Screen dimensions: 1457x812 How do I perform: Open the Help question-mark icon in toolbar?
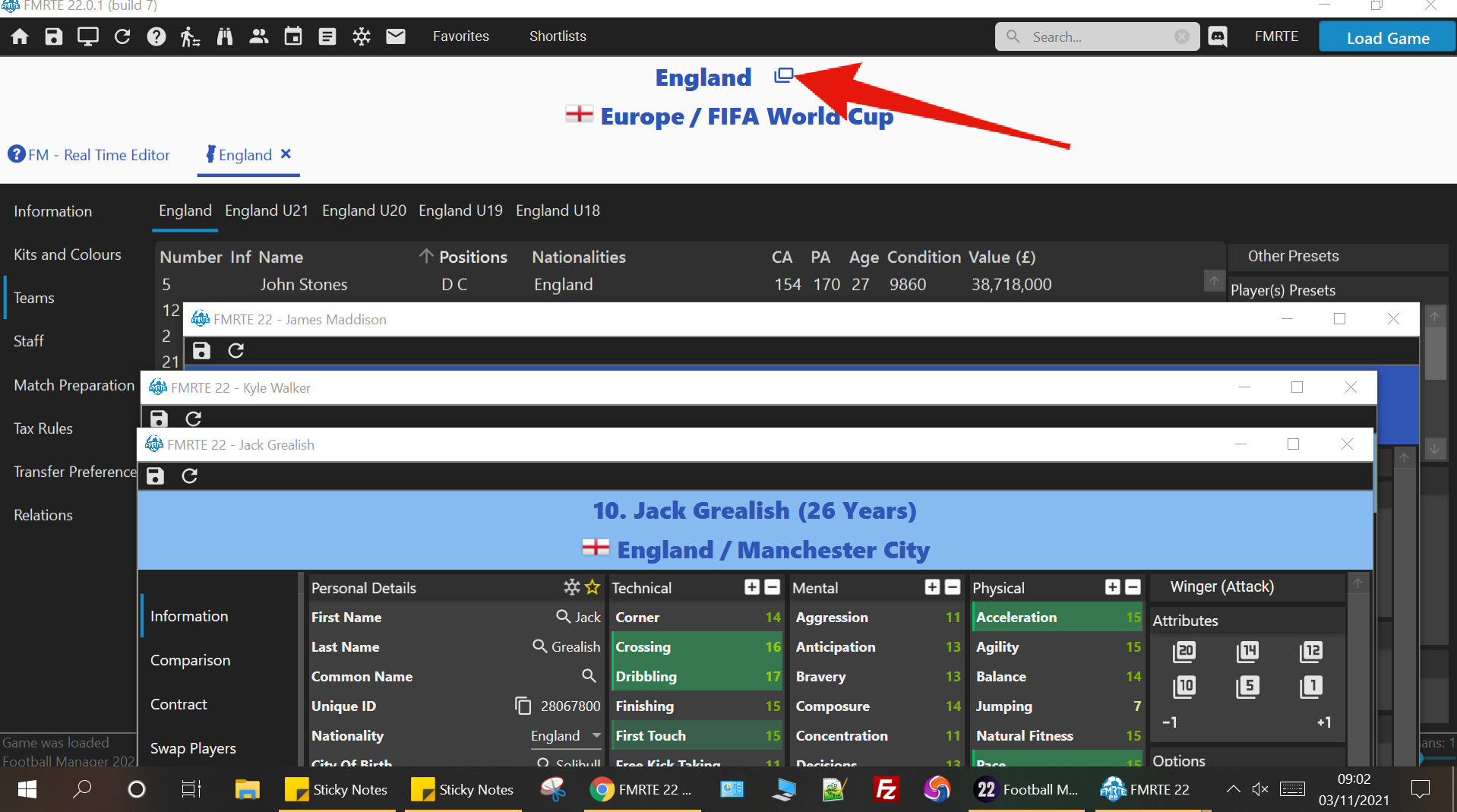coord(156,36)
